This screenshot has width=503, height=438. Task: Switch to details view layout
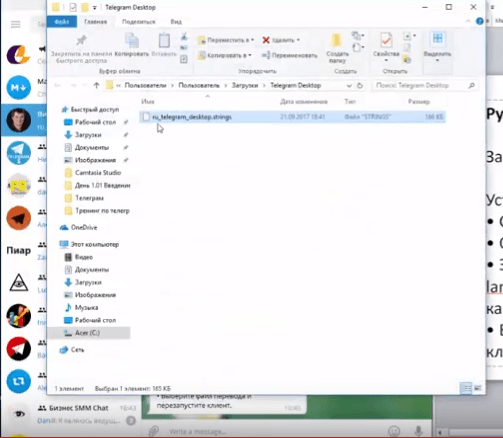(x=466, y=388)
